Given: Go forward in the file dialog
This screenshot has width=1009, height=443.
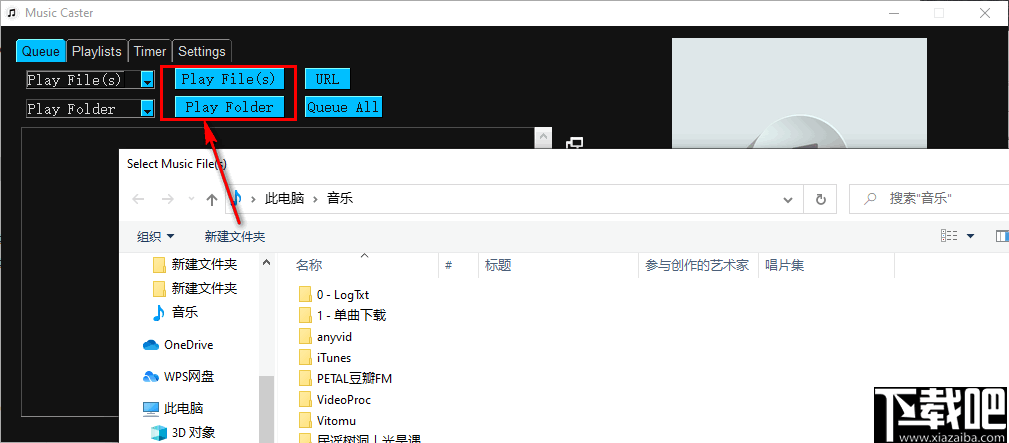Looking at the screenshot, I should pyautogui.click(x=167, y=200).
